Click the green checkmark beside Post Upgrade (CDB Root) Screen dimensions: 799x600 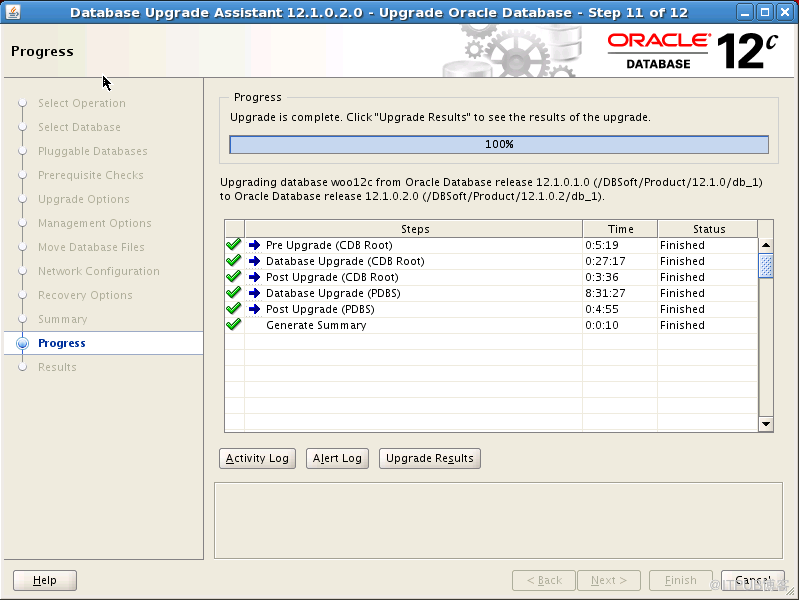pos(233,277)
